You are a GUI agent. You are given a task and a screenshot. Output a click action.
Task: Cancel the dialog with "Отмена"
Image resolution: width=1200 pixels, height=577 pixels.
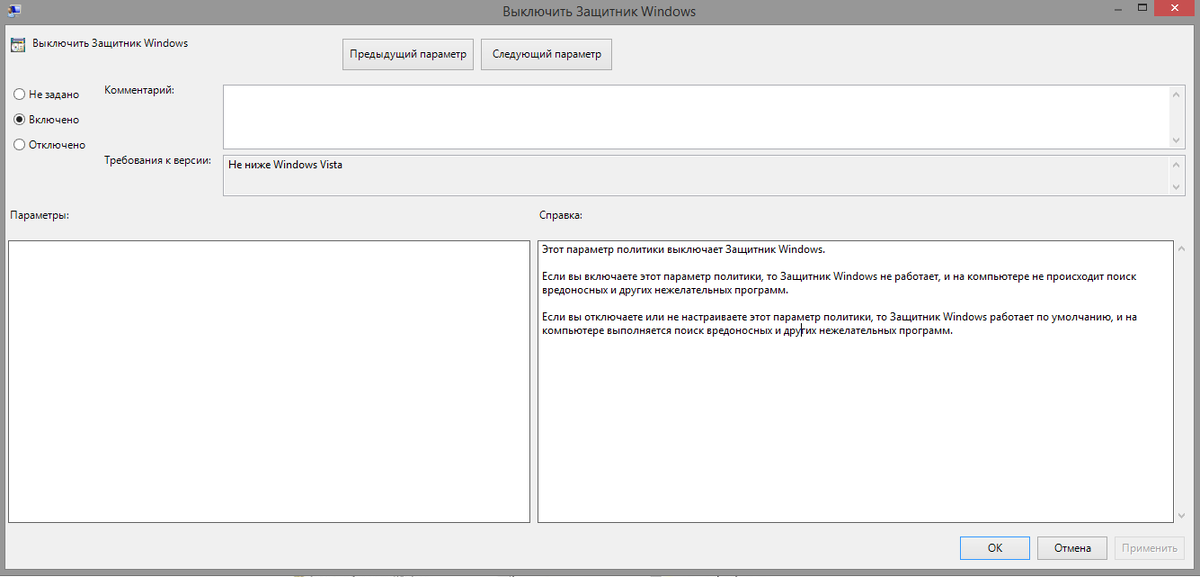pyautogui.click(x=1072, y=548)
